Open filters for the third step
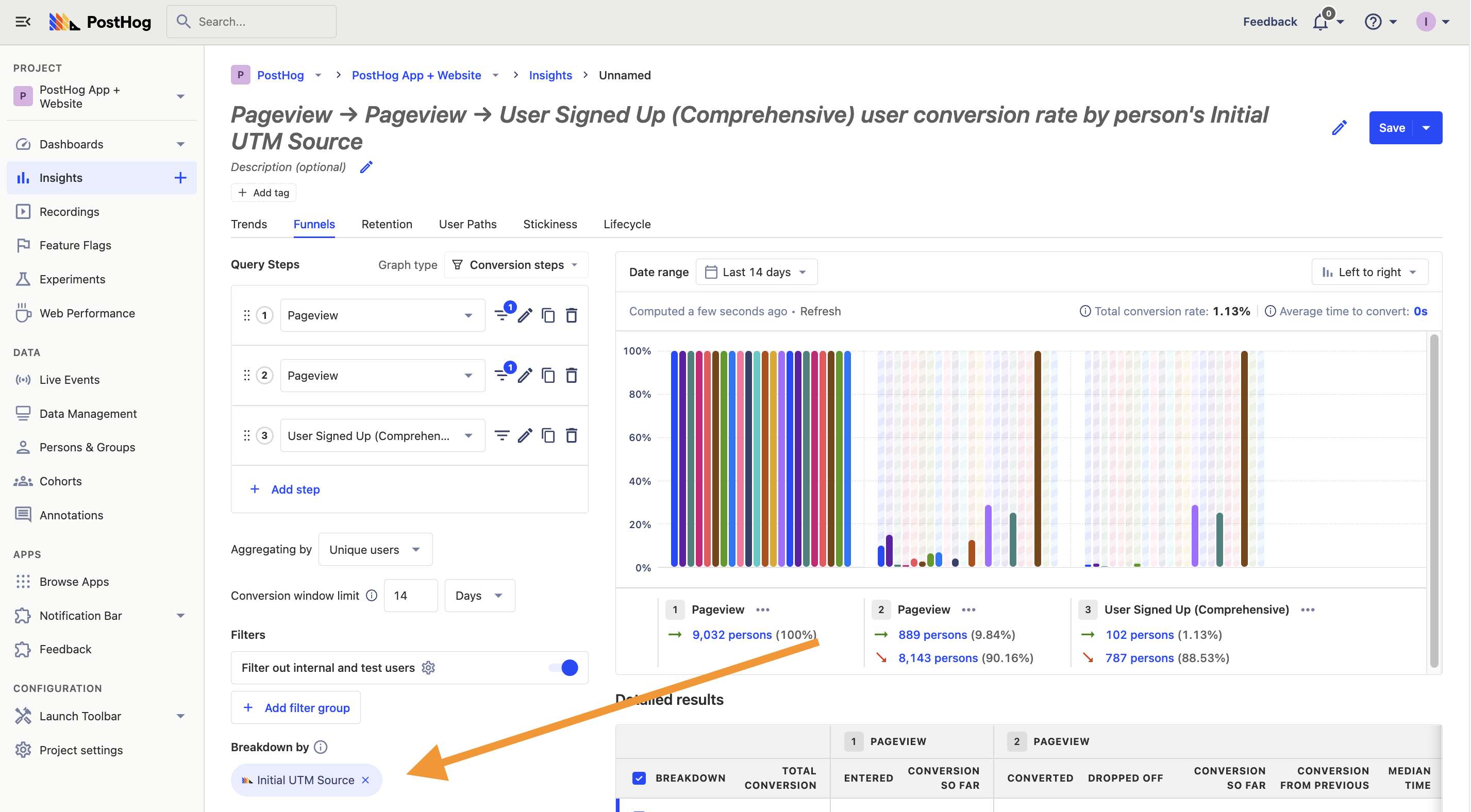1471x812 pixels. click(x=502, y=436)
